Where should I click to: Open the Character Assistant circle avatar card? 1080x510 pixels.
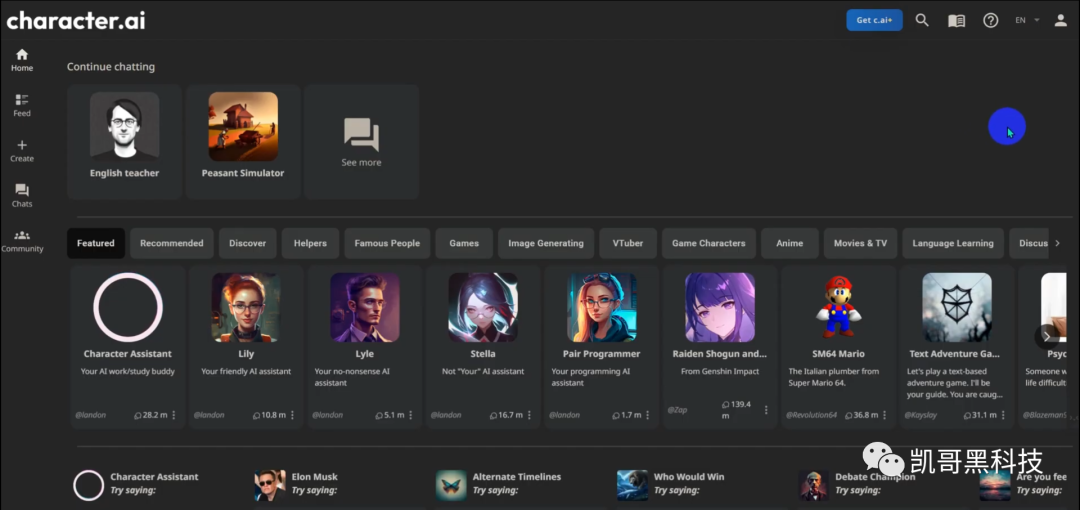tap(128, 307)
